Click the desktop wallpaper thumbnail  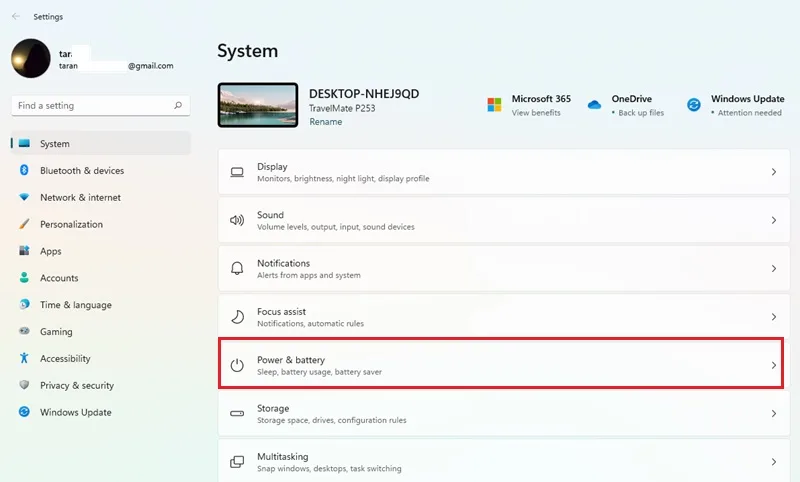[x=258, y=105]
